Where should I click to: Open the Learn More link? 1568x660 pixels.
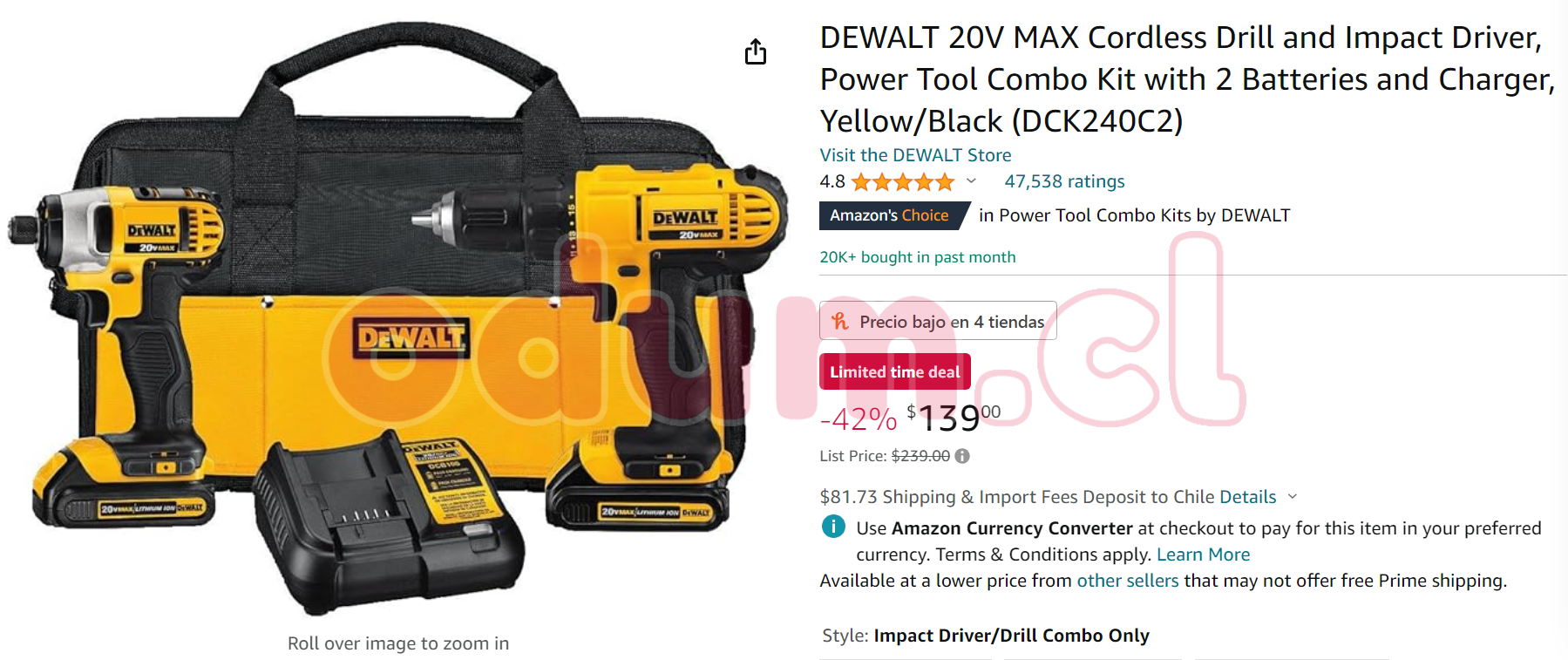1203,555
